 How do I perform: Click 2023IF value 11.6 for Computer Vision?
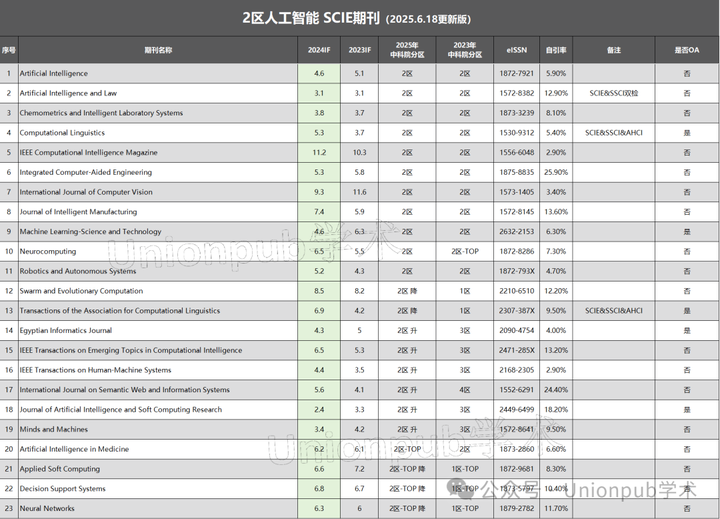(360, 192)
